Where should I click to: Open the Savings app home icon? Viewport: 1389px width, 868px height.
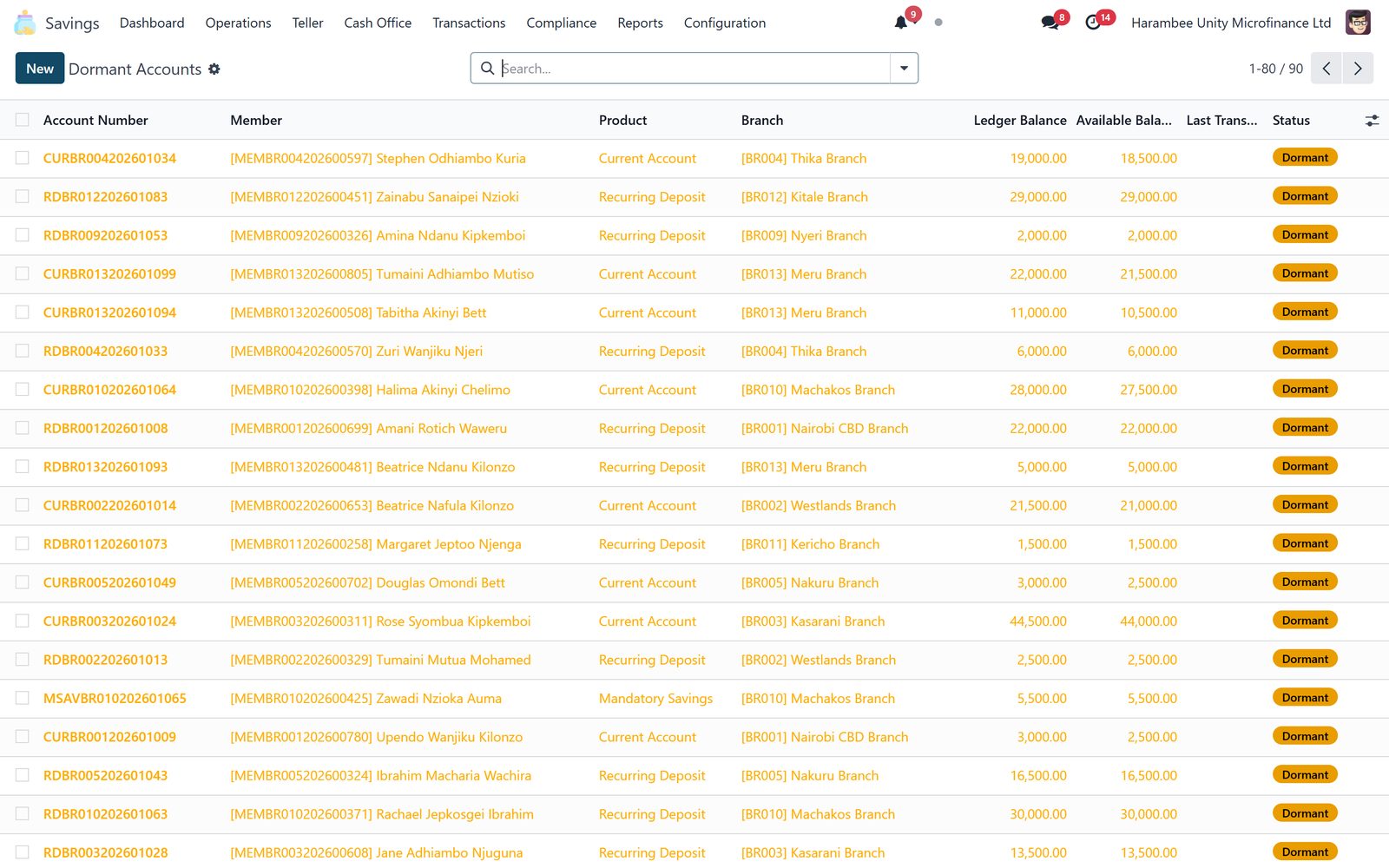coord(25,23)
